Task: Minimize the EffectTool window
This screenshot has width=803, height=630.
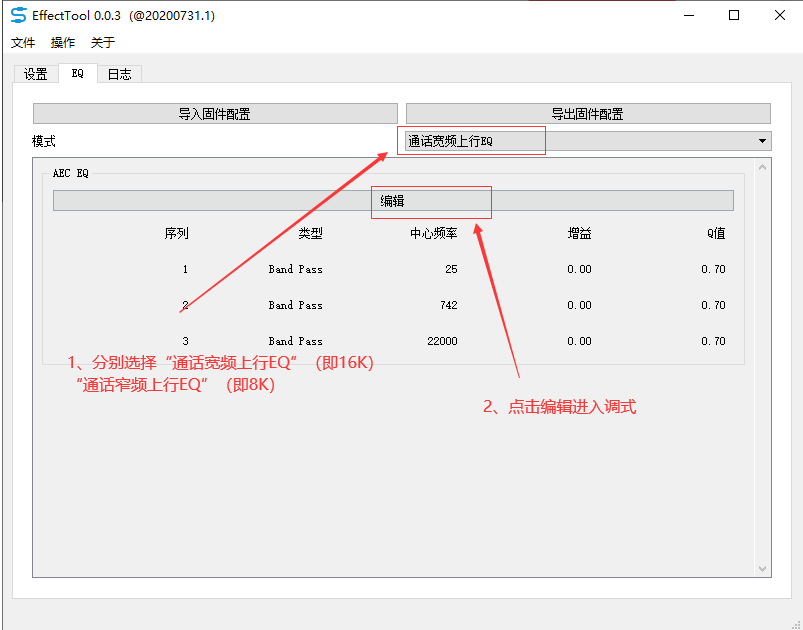Action: click(x=689, y=15)
